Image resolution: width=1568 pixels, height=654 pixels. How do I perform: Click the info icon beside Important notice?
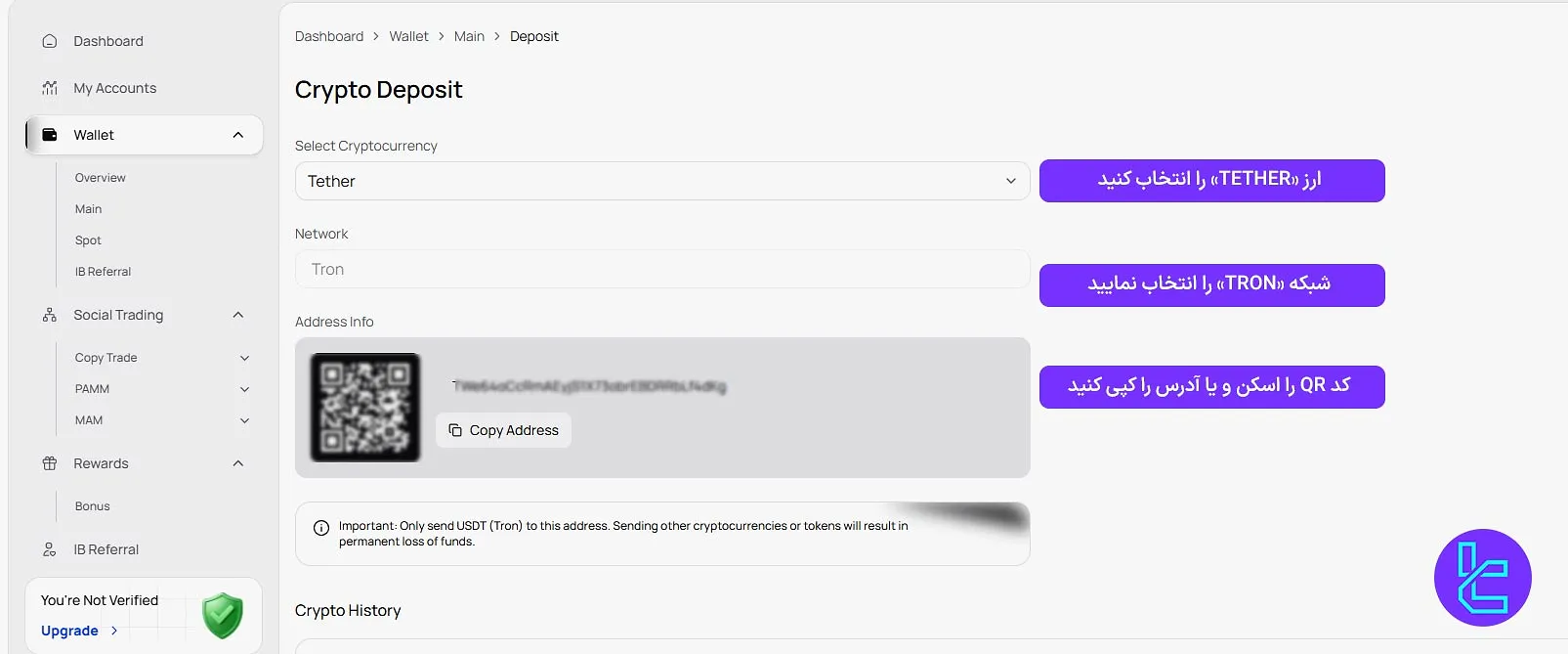320,528
